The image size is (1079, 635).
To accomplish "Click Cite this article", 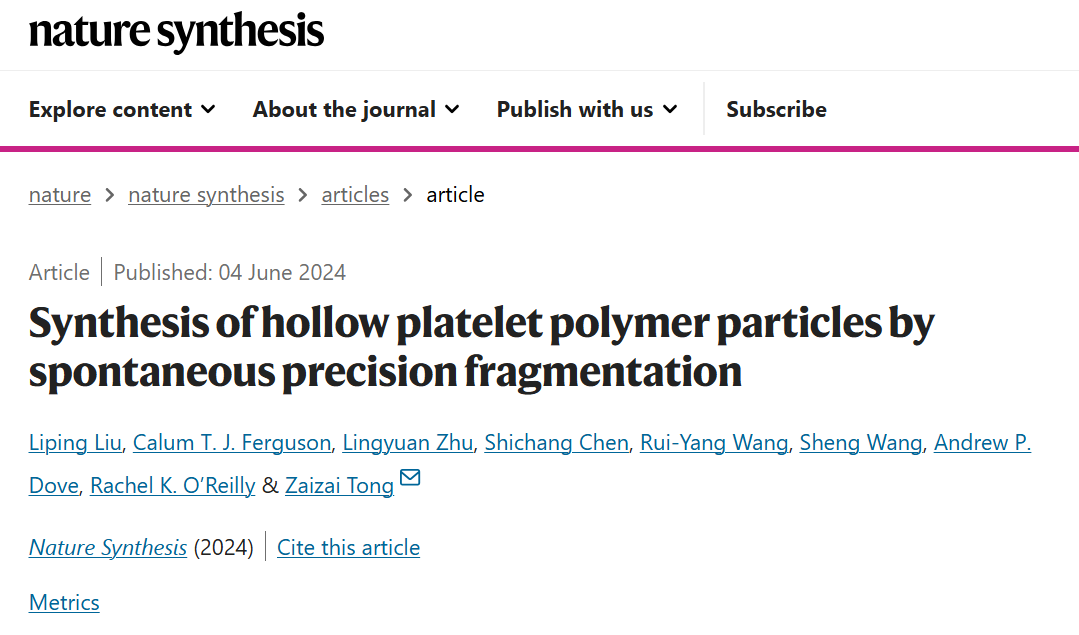I will (348, 548).
